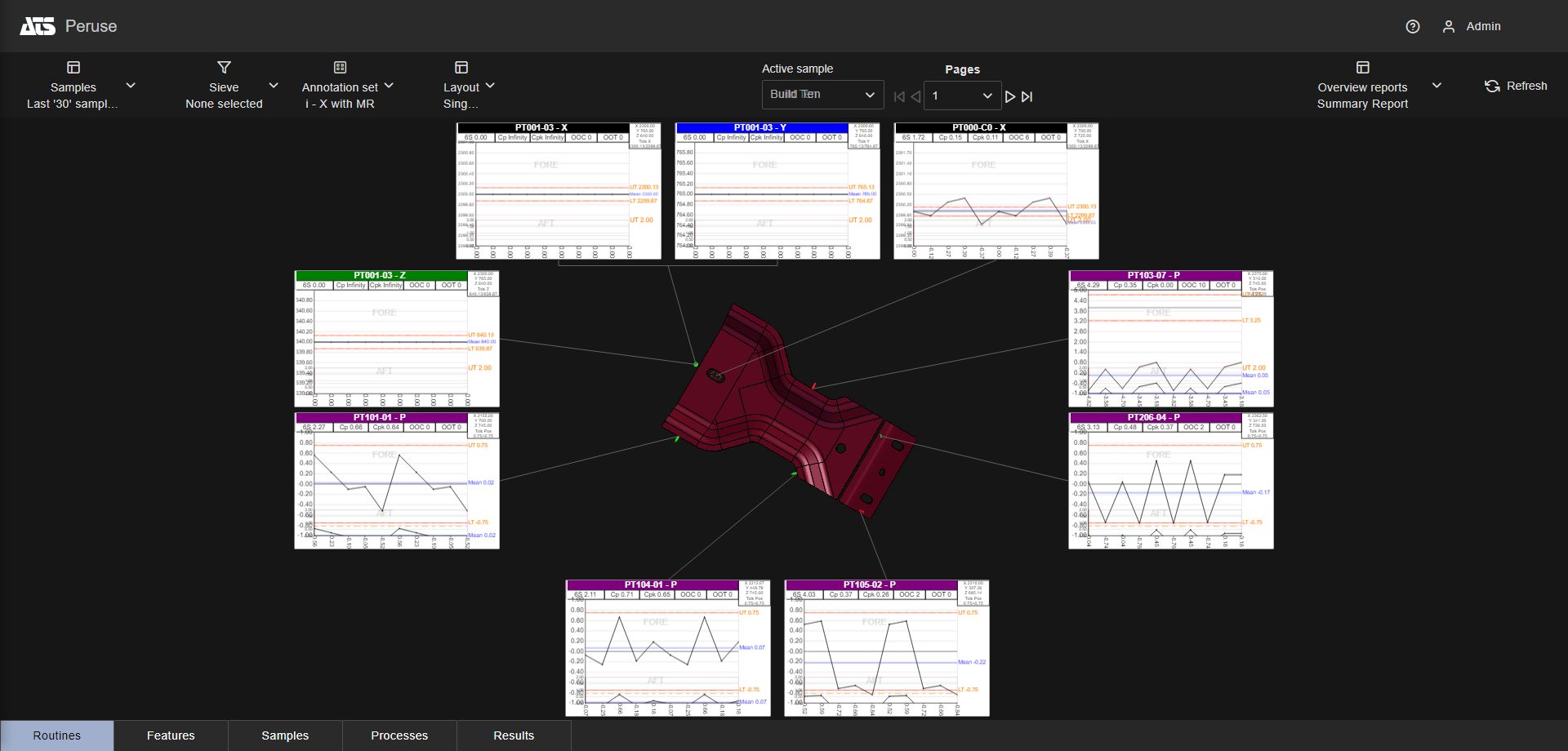Click the Layout icon
Viewport: 1568px width, 751px height.
(x=461, y=68)
